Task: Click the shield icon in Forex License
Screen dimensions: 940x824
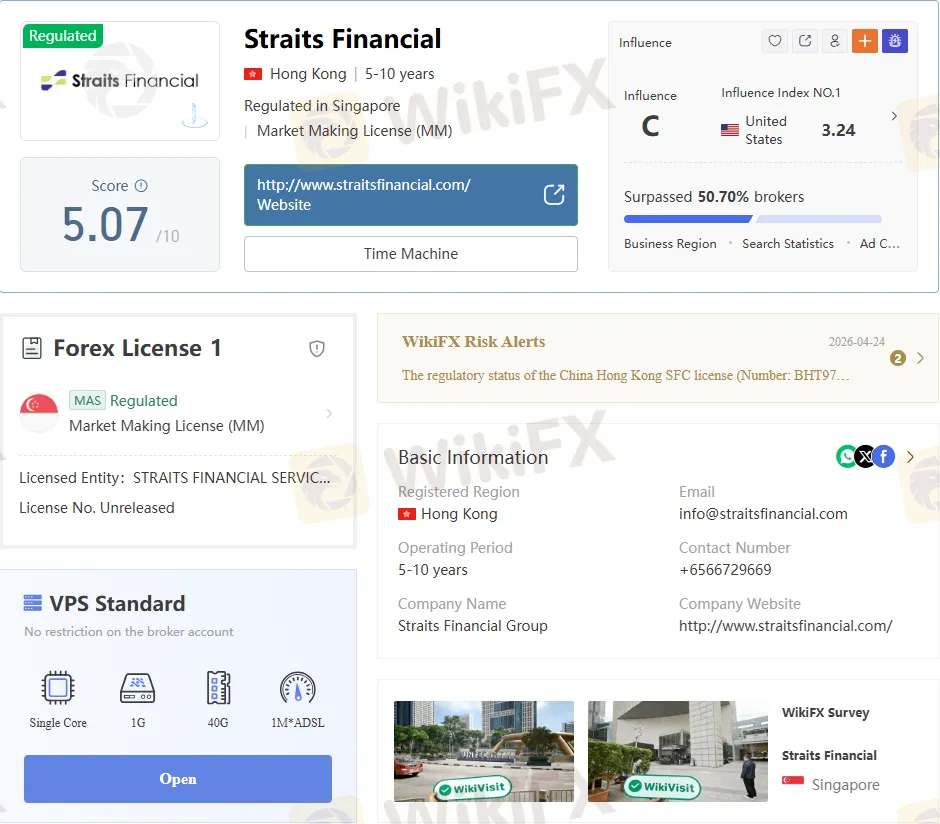Action: tap(317, 348)
